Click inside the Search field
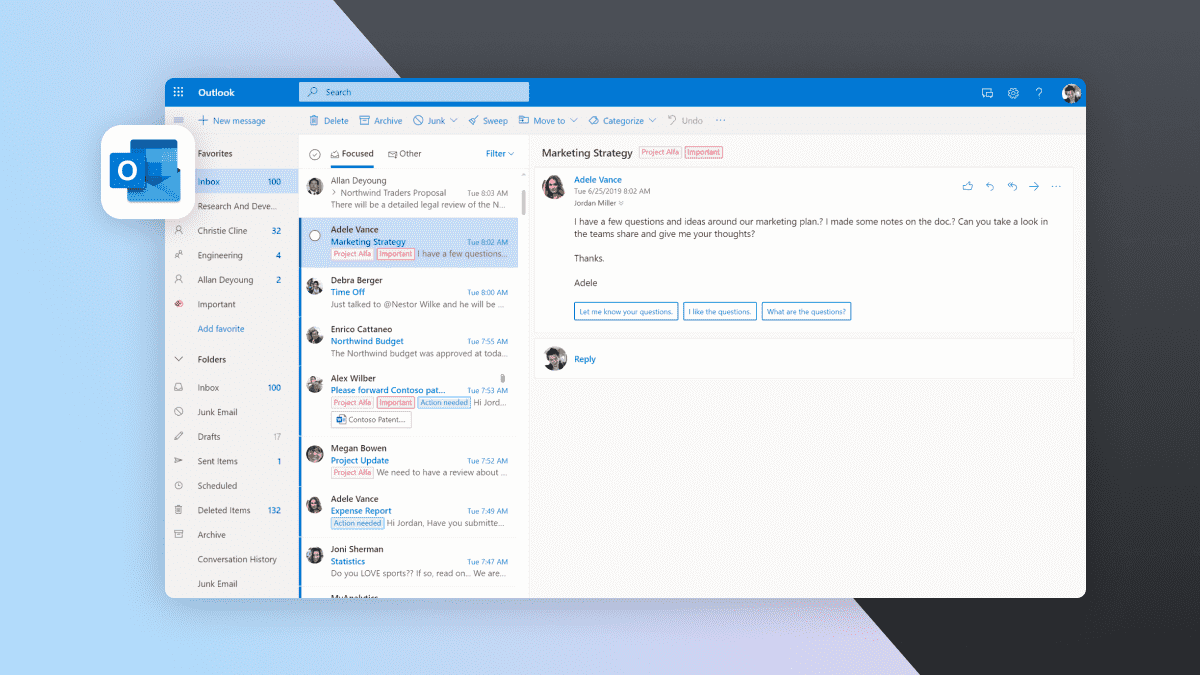 (413, 91)
